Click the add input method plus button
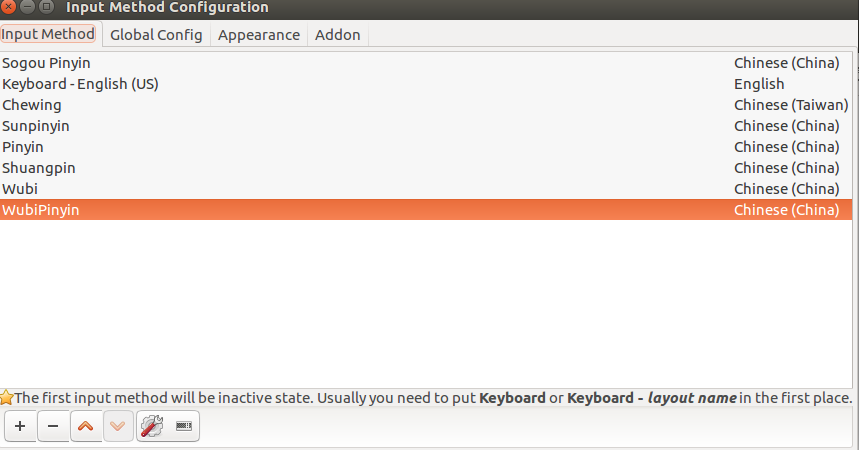The width and height of the screenshot is (859, 450). [x=20, y=426]
